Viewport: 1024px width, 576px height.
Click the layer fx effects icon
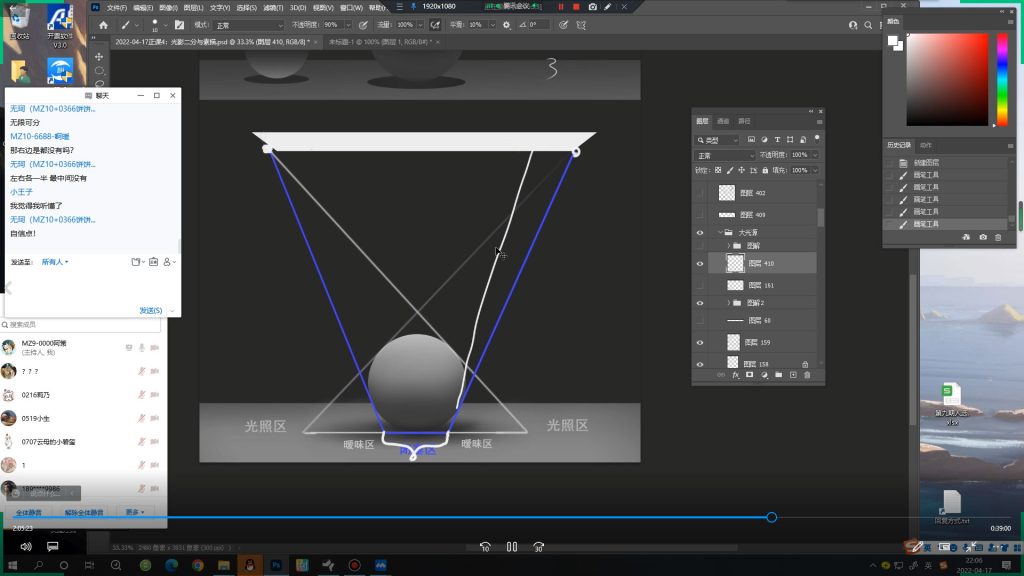[x=735, y=375]
